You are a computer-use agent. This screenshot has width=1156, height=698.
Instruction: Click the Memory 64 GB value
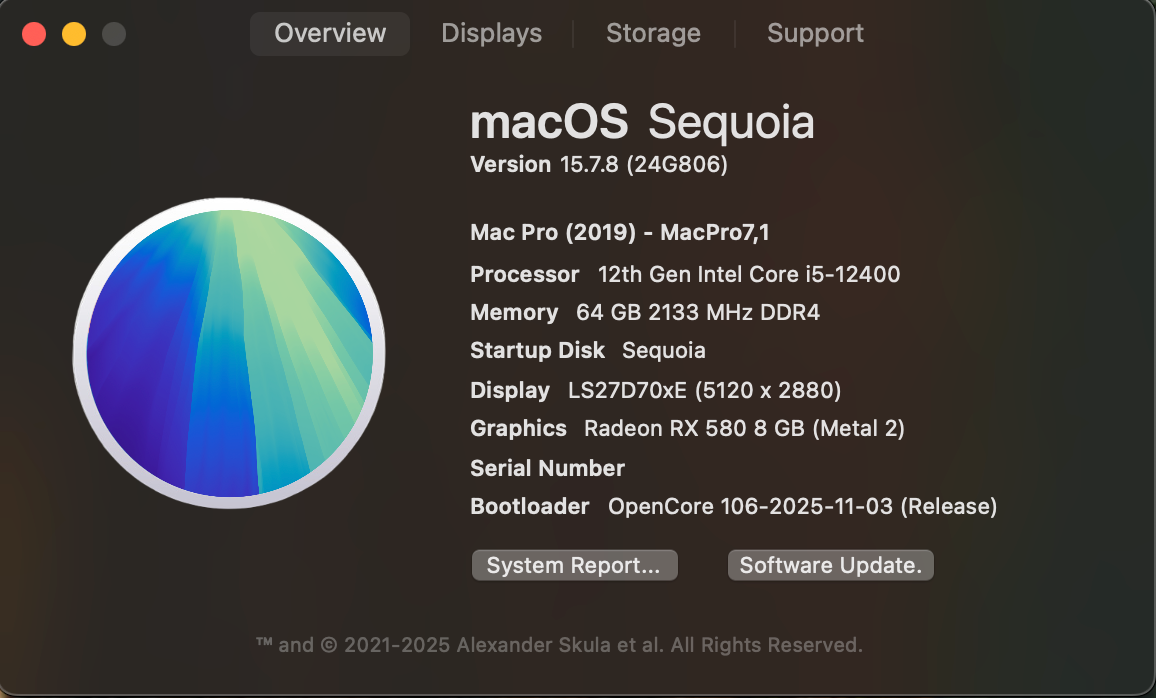(697, 313)
